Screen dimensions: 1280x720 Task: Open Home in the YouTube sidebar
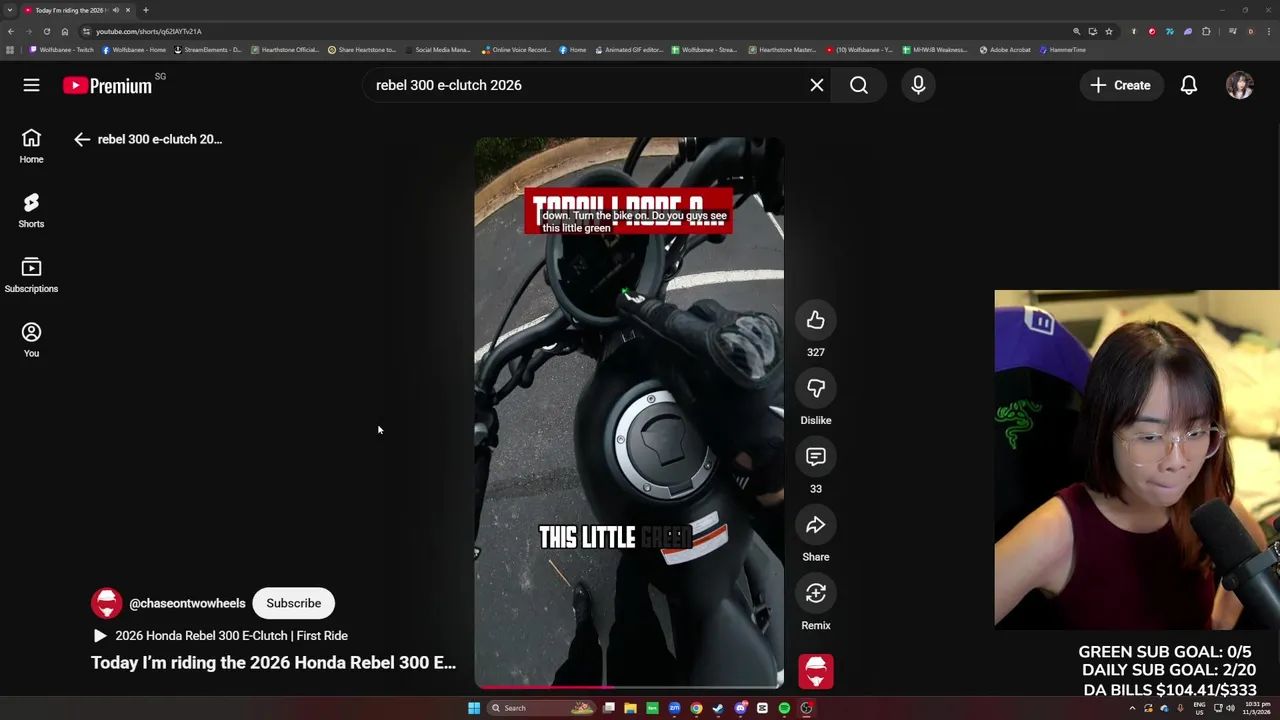[31, 146]
